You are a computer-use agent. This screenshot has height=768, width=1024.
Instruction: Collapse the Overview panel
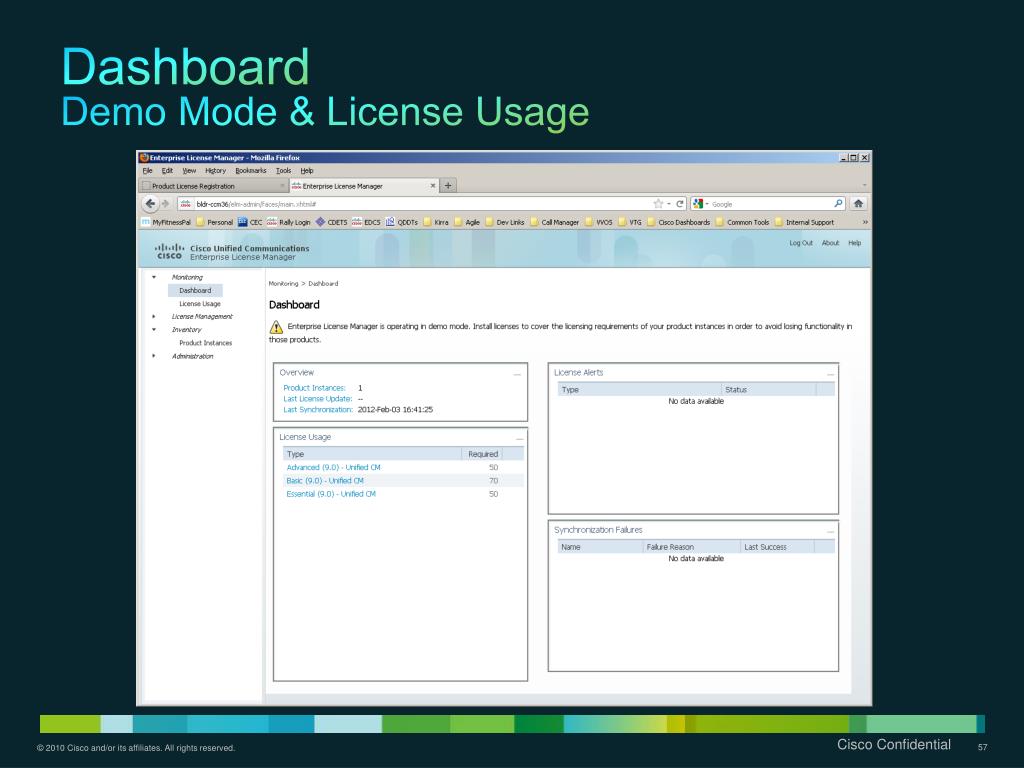coord(517,374)
